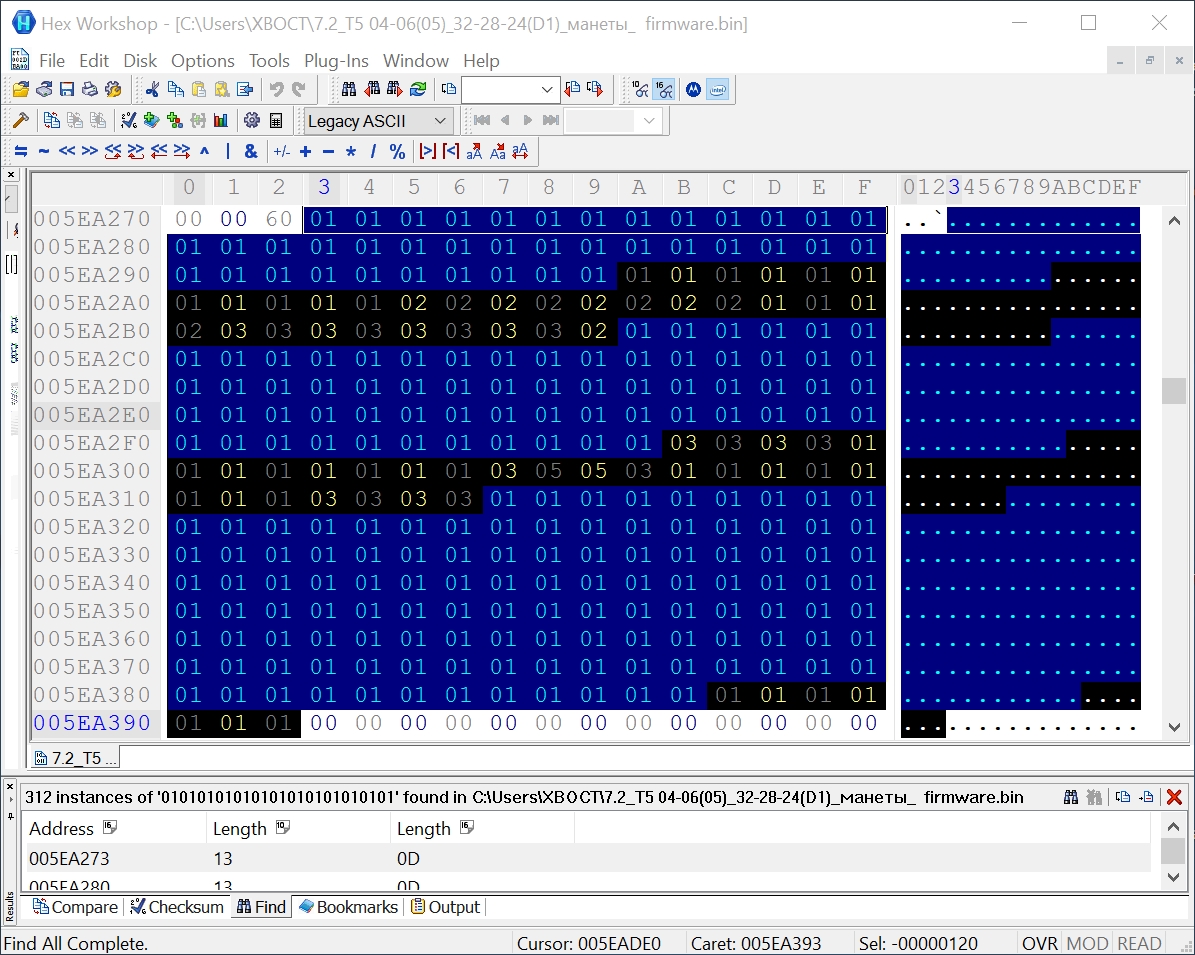
Task: Click the bitwise AND (&) operation
Action: click(x=251, y=152)
